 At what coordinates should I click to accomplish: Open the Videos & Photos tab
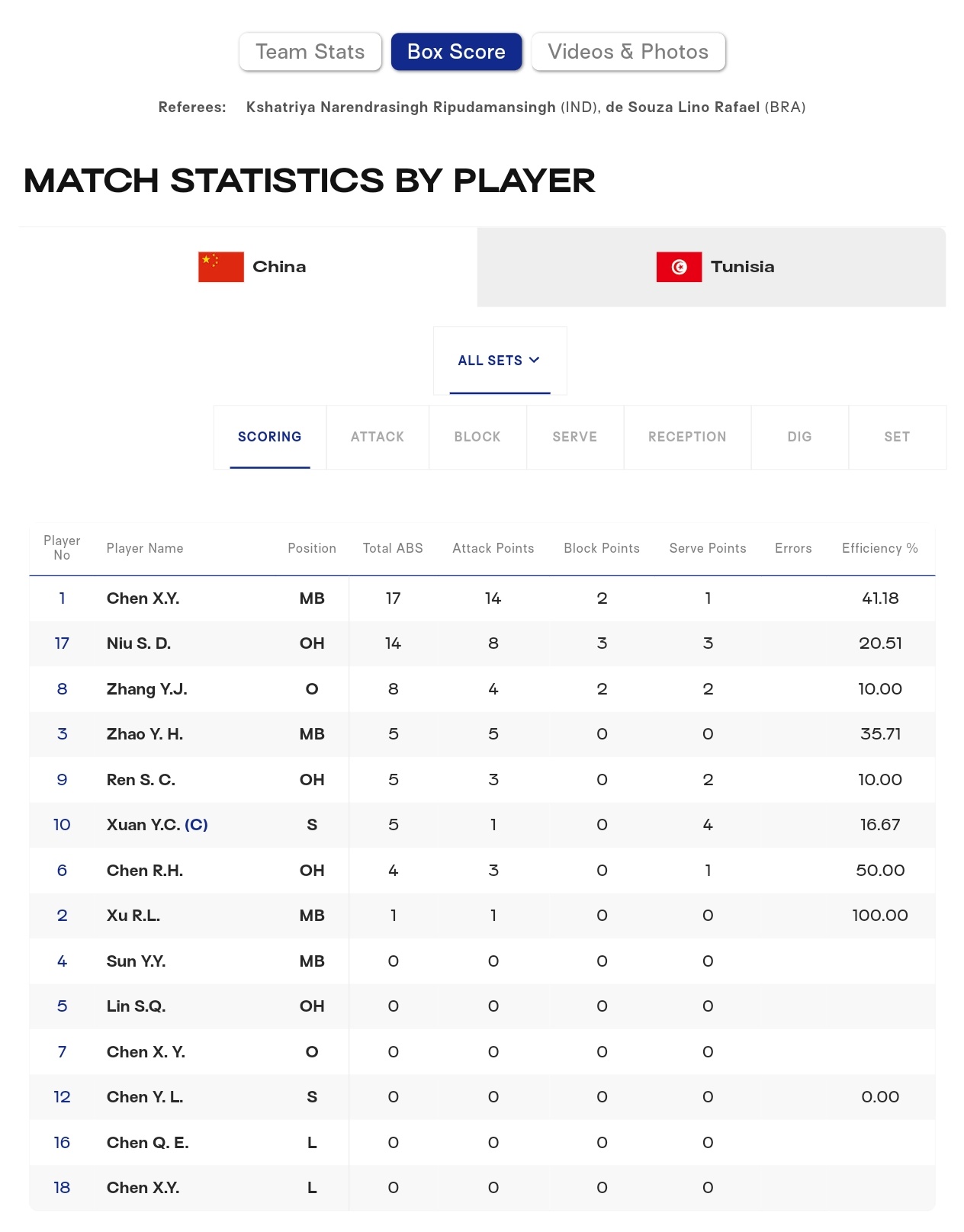click(628, 52)
